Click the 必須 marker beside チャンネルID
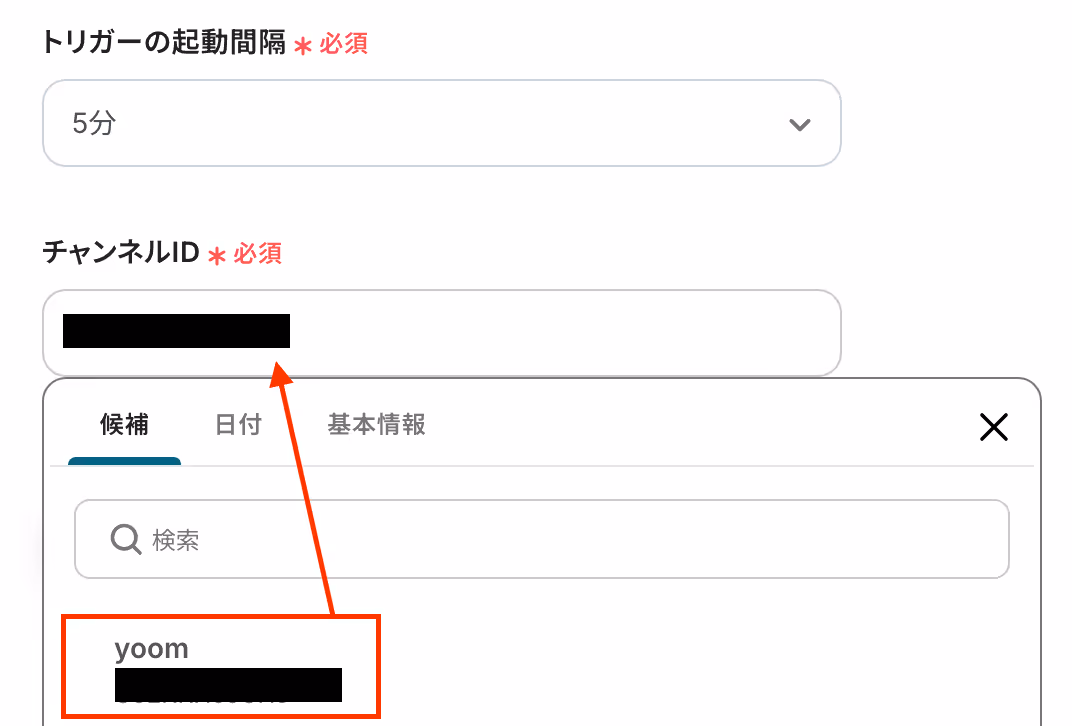The height and width of the screenshot is (726, 1072). point(257,254)
